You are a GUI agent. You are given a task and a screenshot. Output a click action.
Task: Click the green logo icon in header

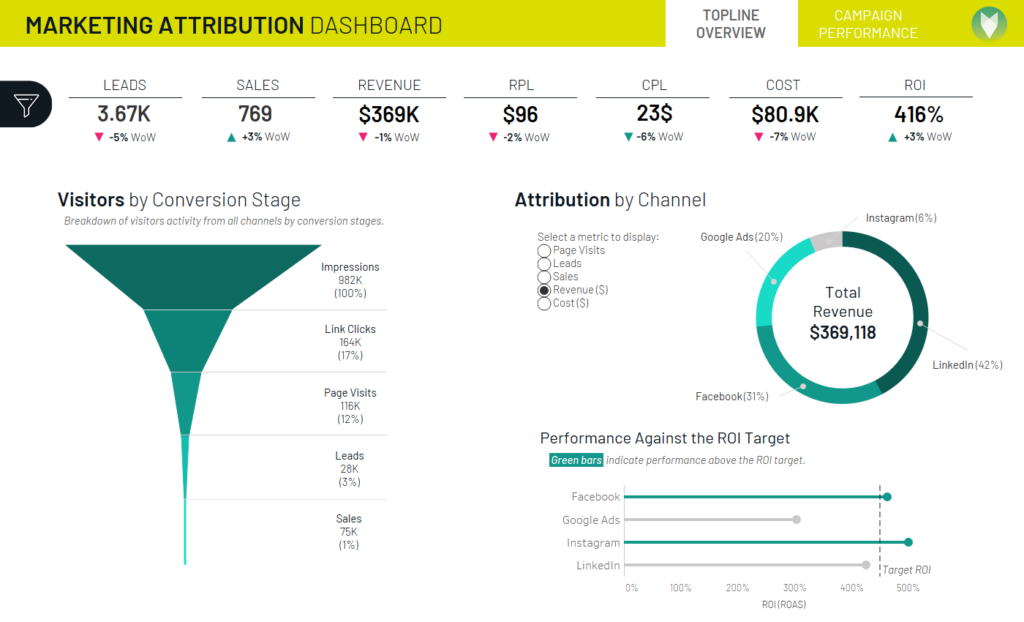(989, 24)
